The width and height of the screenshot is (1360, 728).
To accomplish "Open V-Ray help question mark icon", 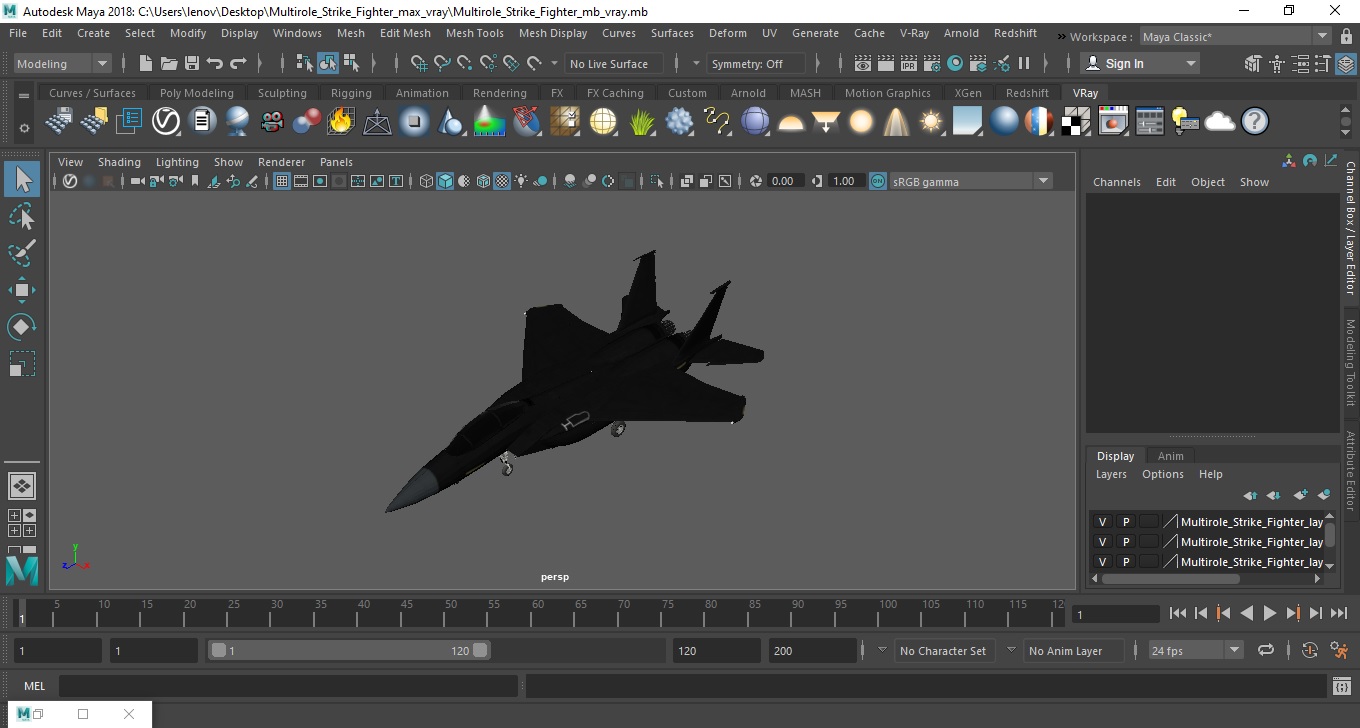I will [x=1255, y=122].
